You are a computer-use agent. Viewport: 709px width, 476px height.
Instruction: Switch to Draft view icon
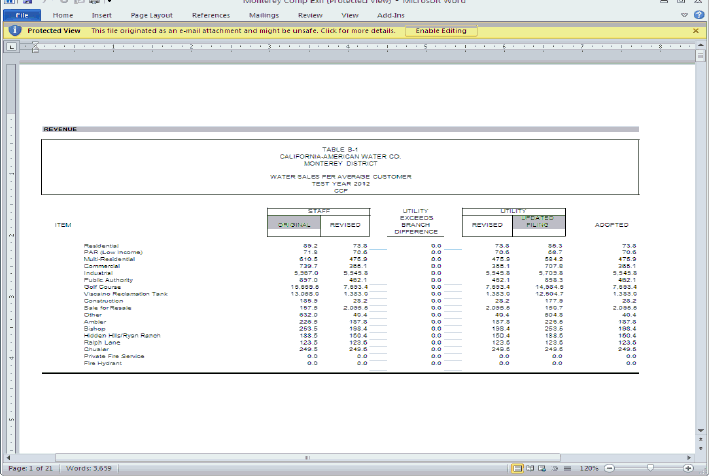(x=565, y=468)
